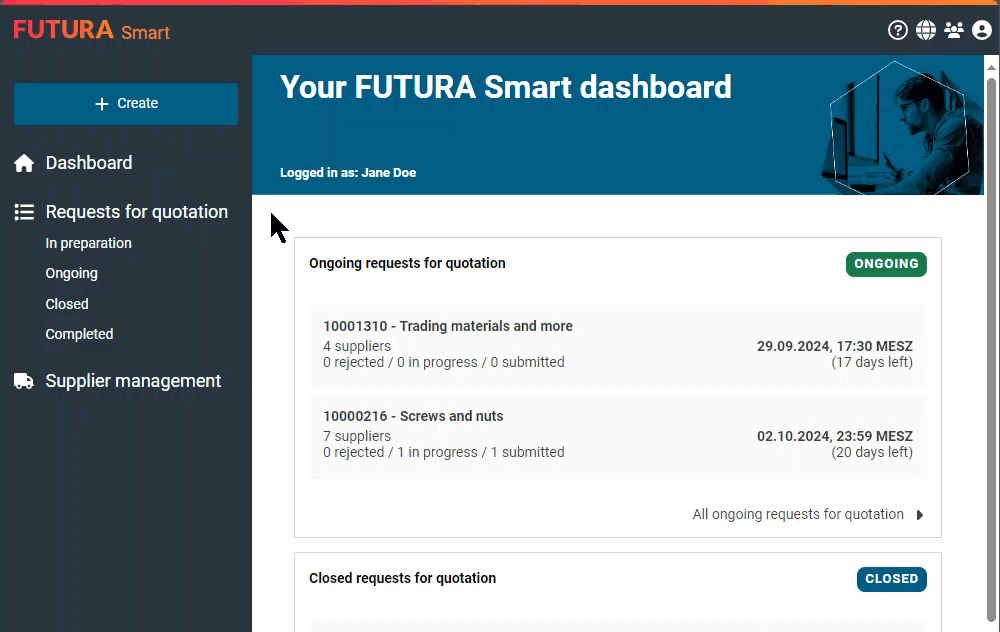Open All ongoing requests for quotation link

pos(797,514)
